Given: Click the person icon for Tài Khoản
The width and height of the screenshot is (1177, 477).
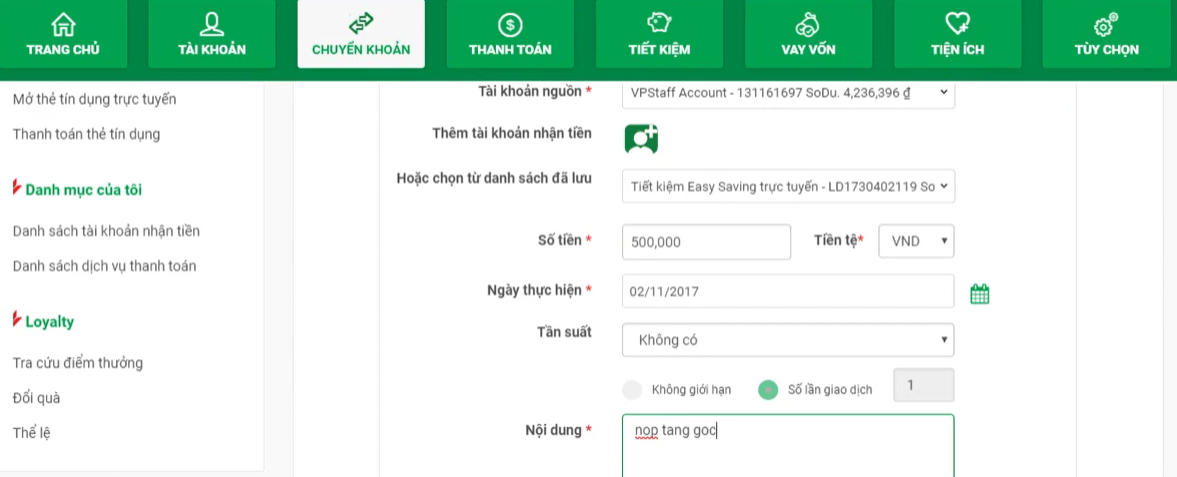Looking at the screenshot, I should [212, 24].
